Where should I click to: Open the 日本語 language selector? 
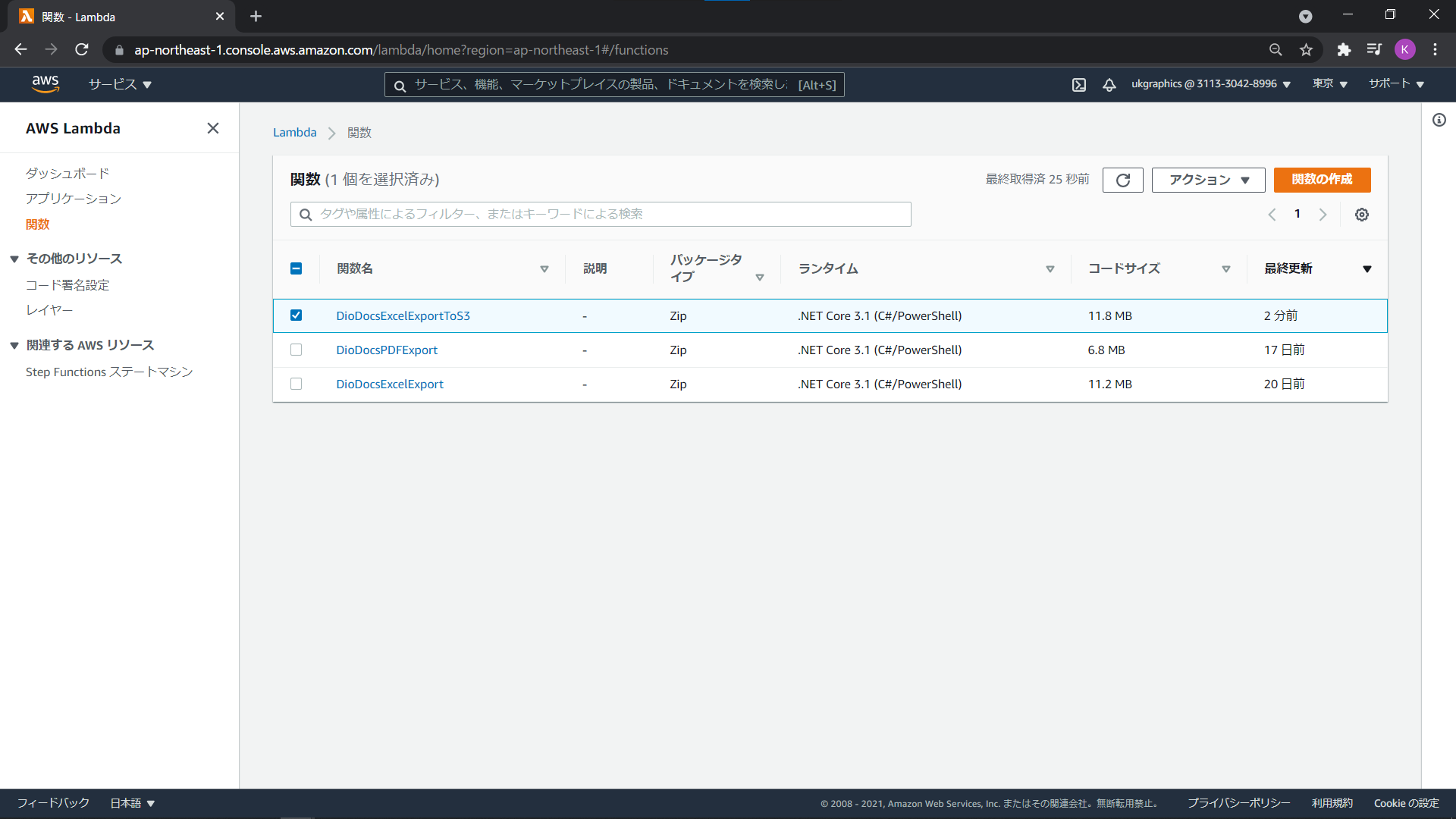pos(133,803)
